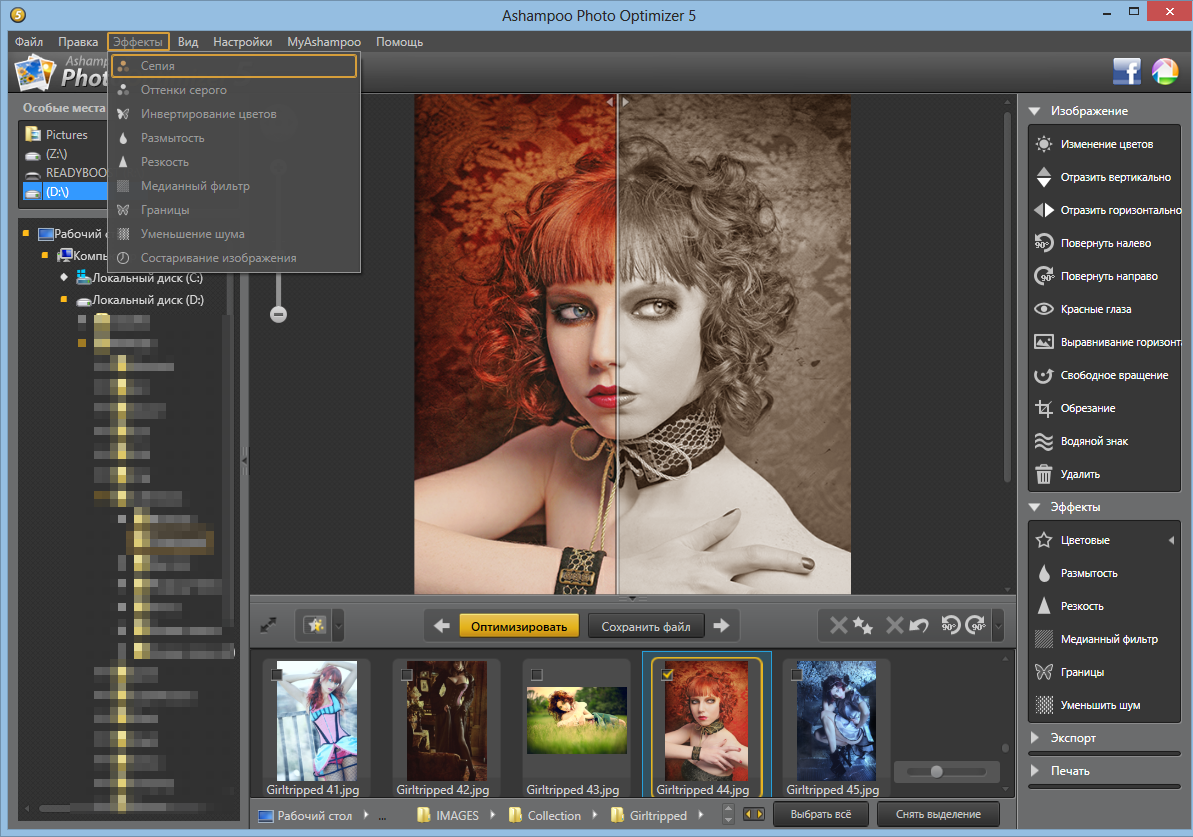The width and height of the screenshot is (1193, 837).
Task: Click the red-eye correction eye icon
Action: click(x=1044, y=309)
